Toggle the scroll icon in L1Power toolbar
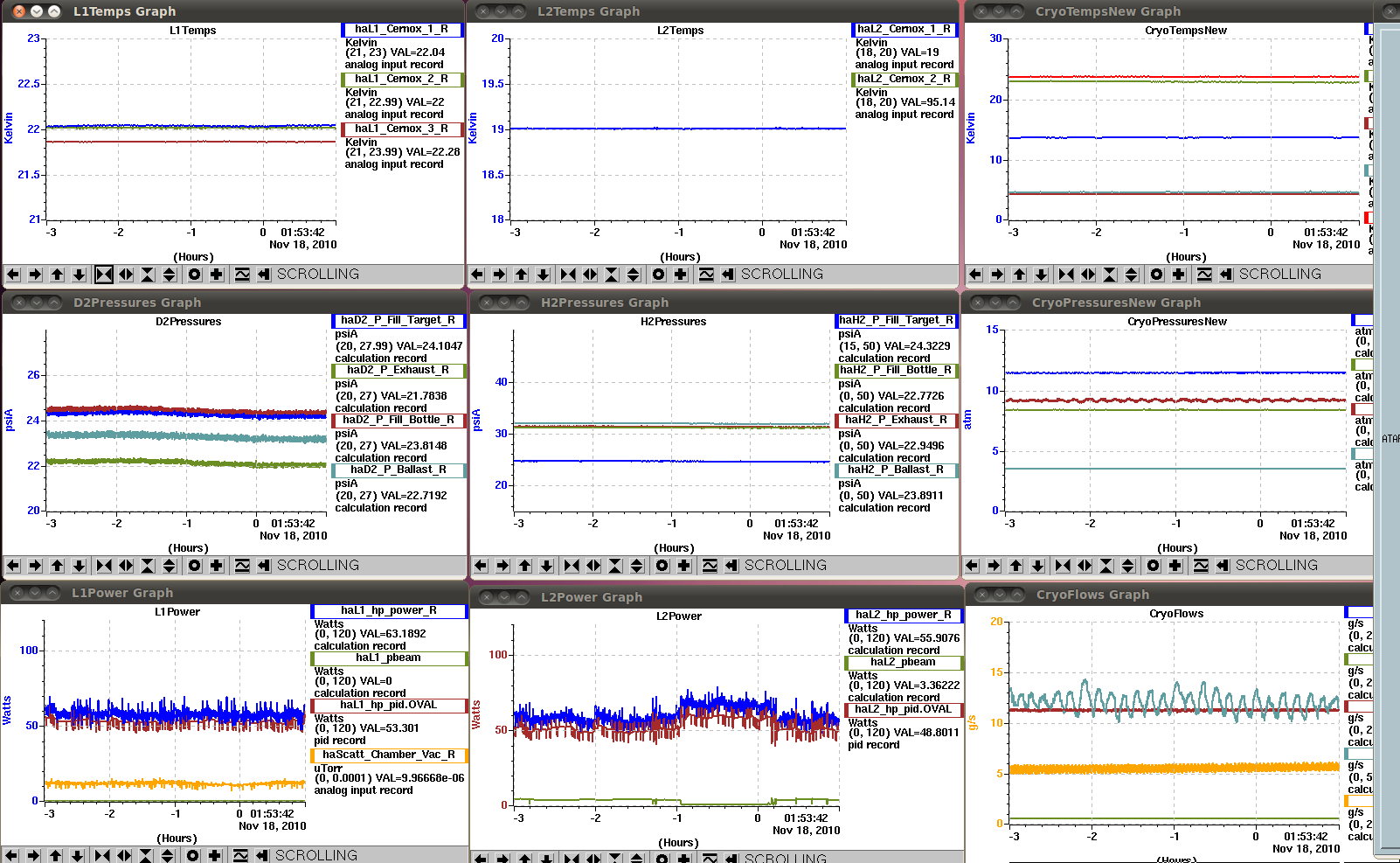 click(262, 855)
